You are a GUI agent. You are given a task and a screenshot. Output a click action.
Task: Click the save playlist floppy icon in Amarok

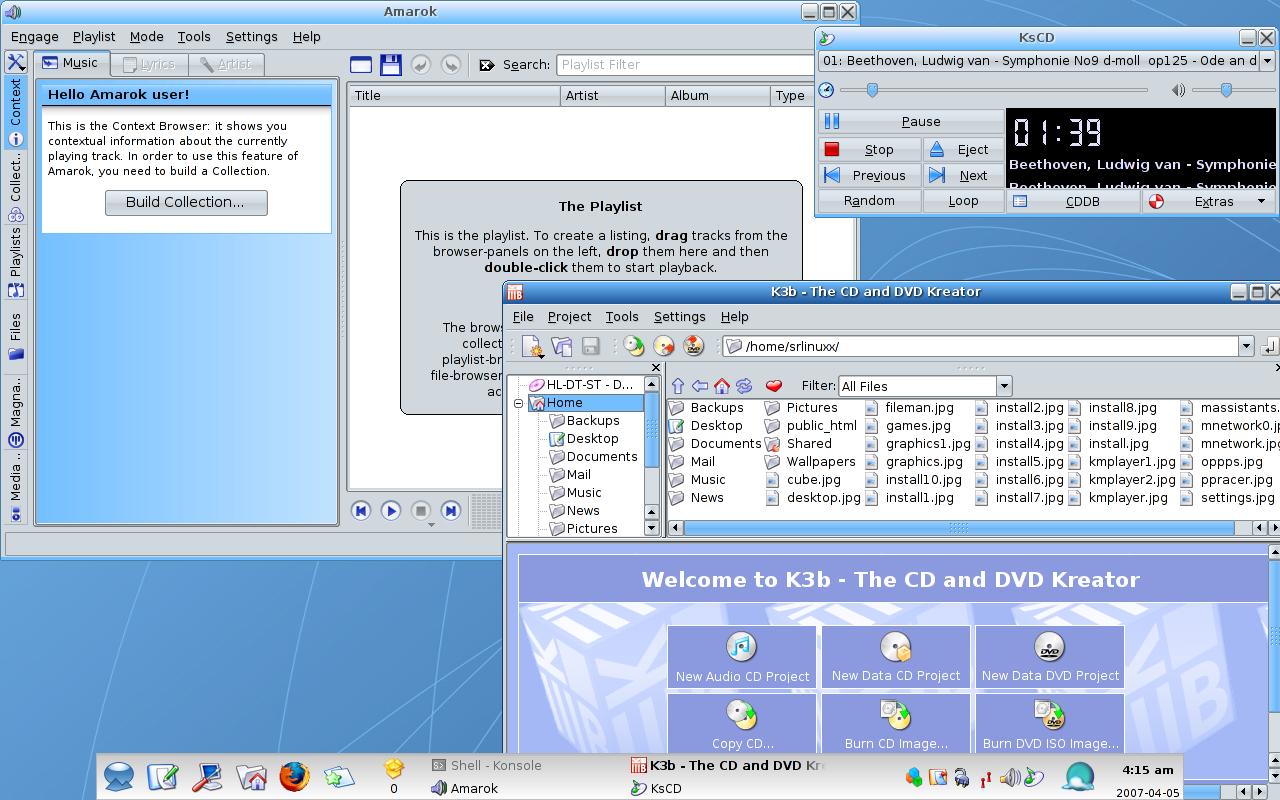[x=391, y=65]
